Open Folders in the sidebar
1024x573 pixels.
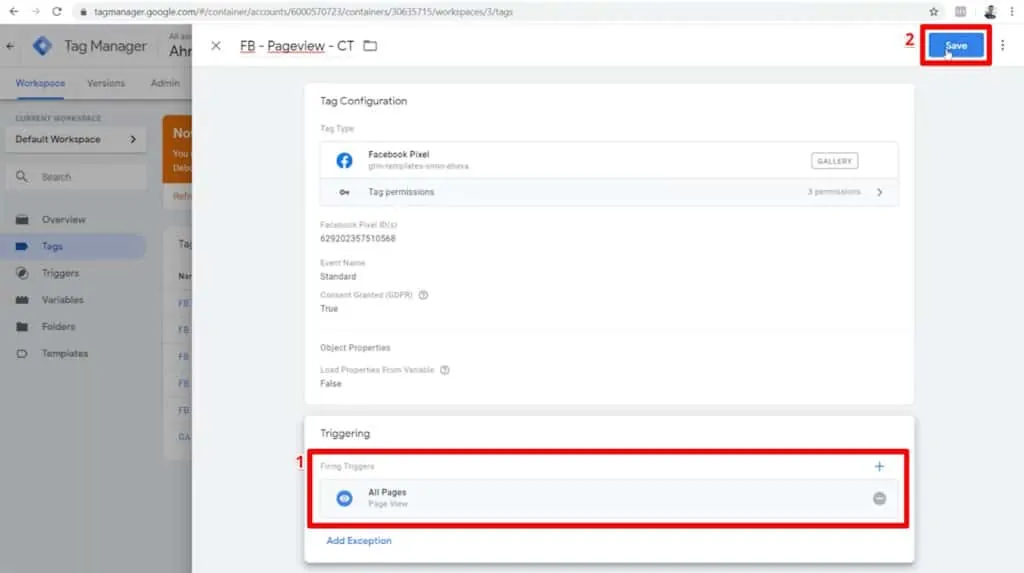(59, 327)
